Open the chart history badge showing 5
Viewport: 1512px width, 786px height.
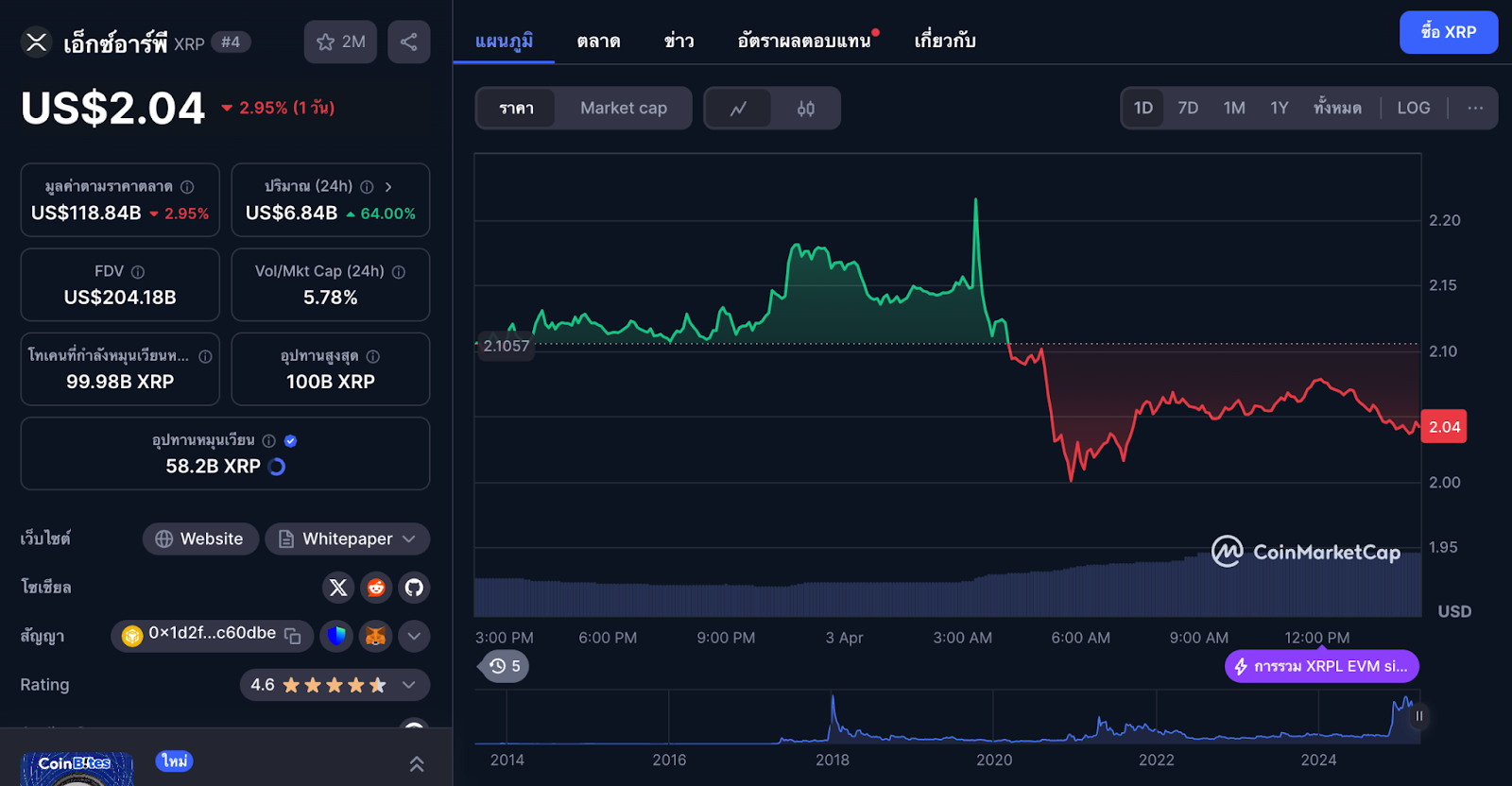pos(505,666)
